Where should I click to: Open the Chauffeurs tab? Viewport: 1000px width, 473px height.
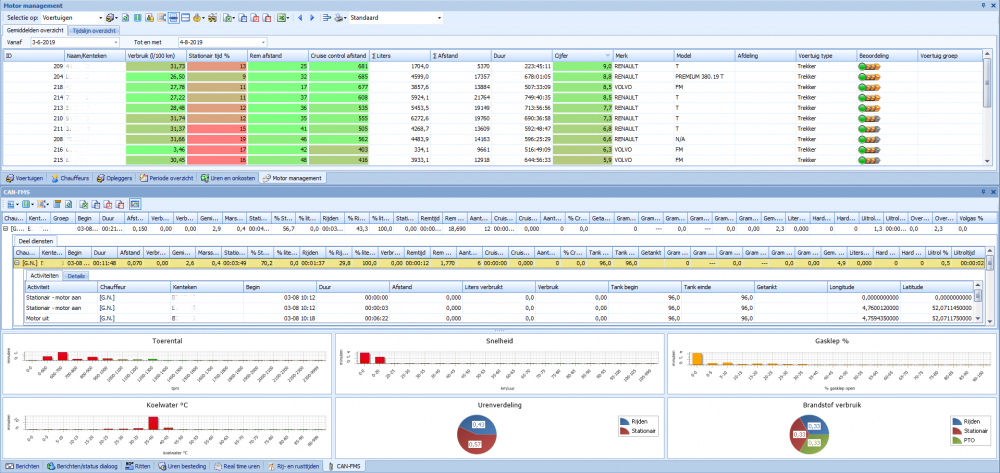pos(70,178)
